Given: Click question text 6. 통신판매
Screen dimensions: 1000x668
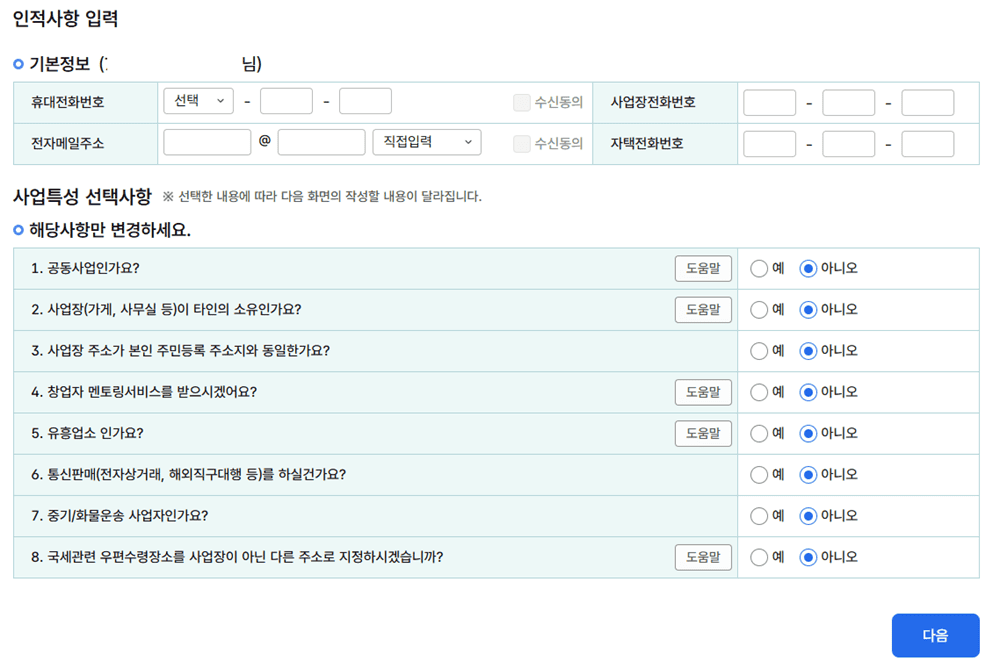Looking at the screenshot, I should 188,475.
